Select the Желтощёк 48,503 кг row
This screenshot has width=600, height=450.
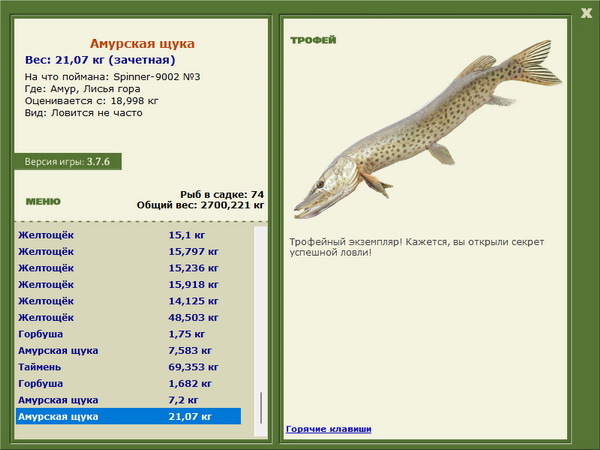pyautogui.click(x=129, y=317)
